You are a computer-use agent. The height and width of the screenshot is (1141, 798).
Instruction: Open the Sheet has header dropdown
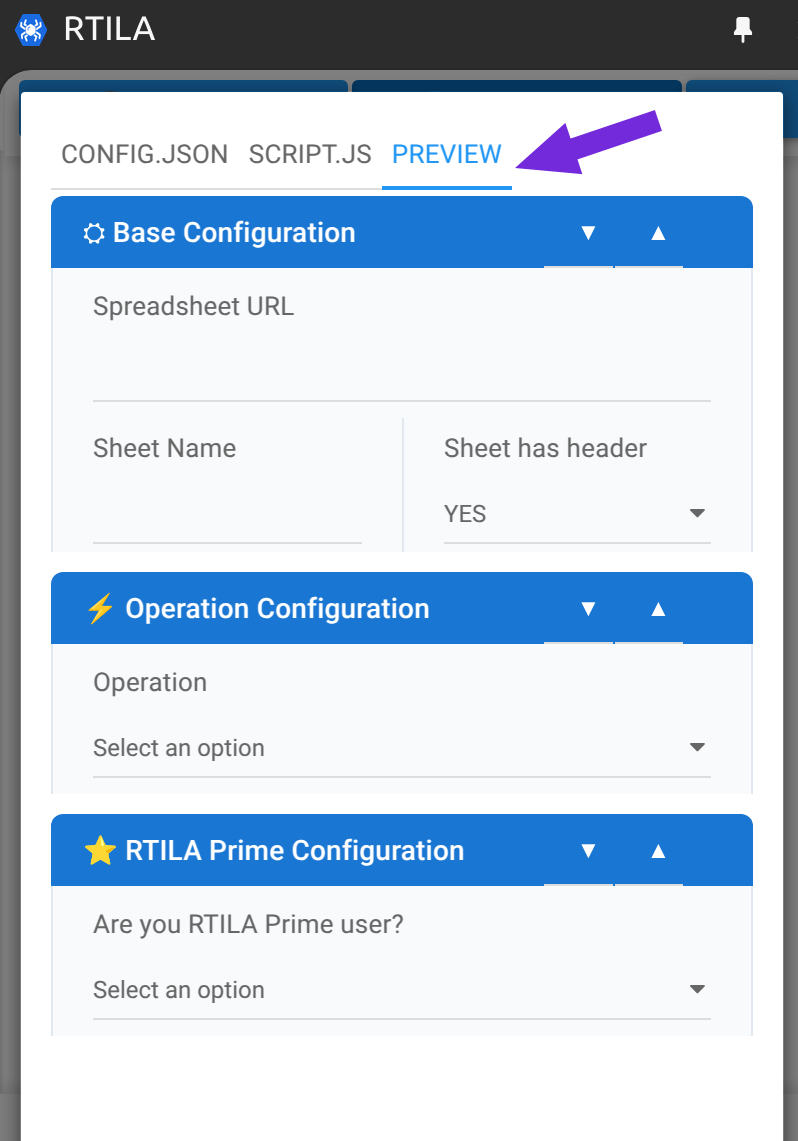click(577, 514)
